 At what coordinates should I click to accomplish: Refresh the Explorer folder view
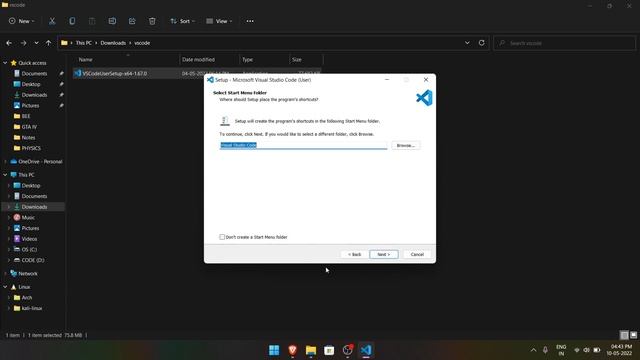pyautogui.click(x=482, y=43)
